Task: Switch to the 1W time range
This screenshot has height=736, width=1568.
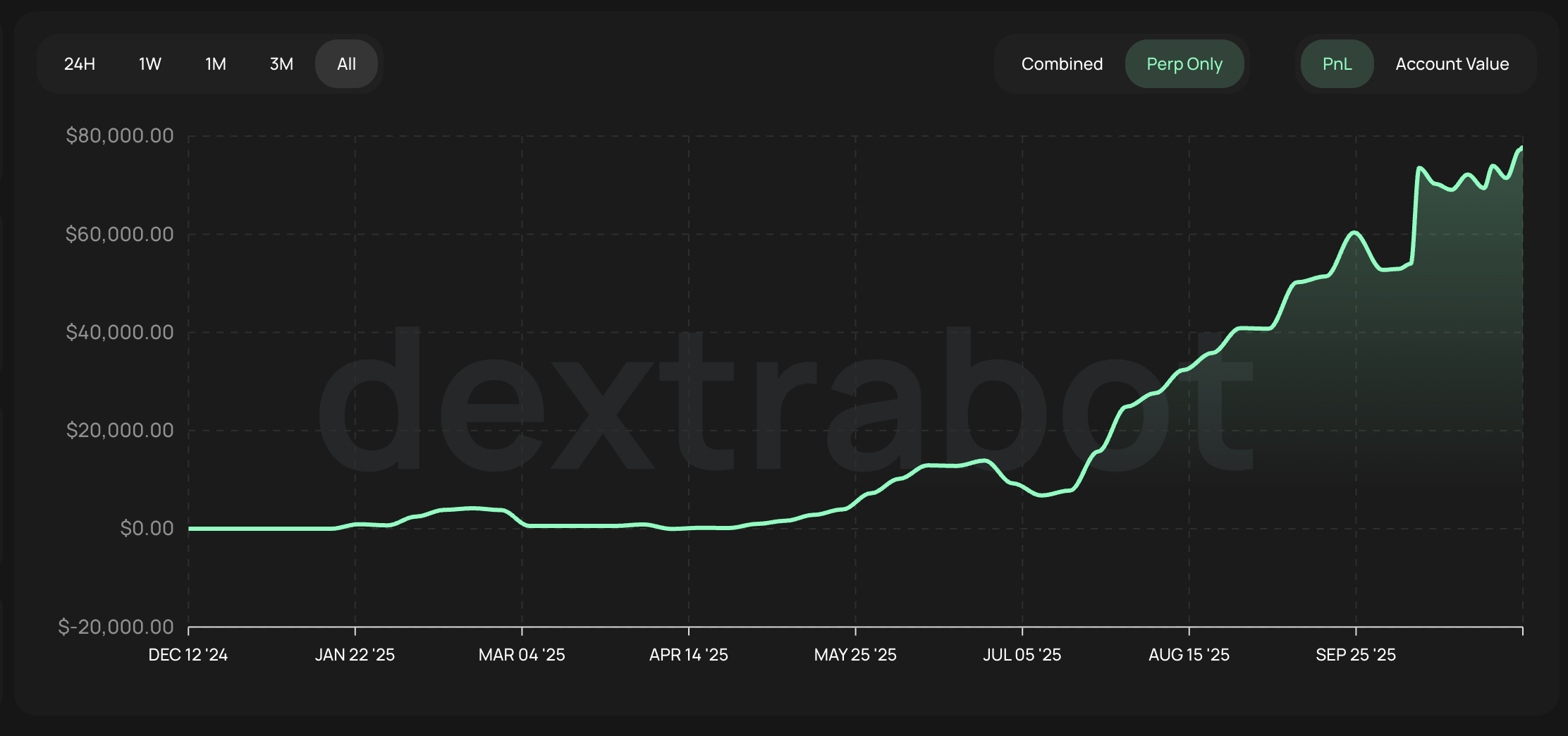Action: 149,64
